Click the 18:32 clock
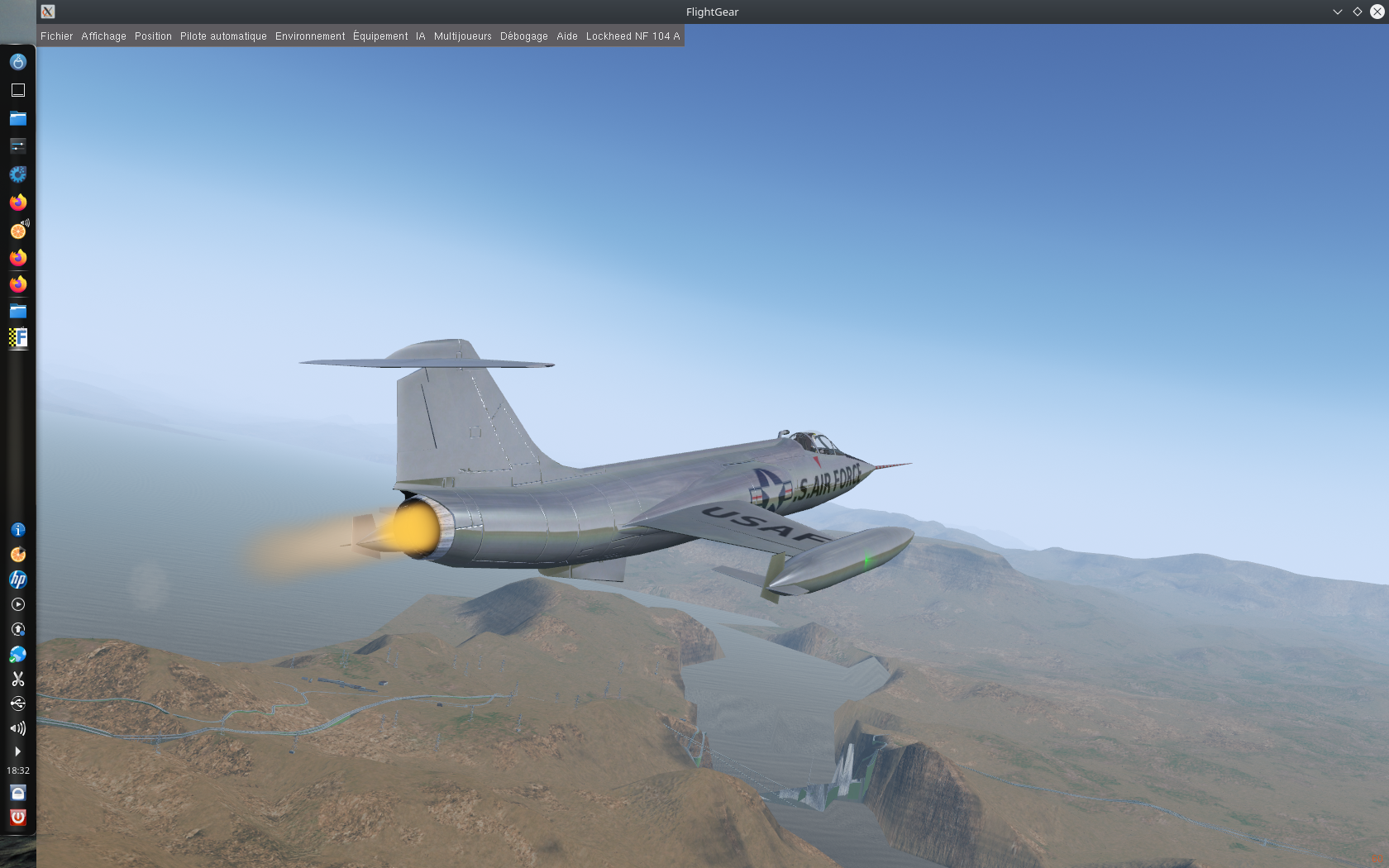Screen dimensions: 1389x868 [18, 770]
